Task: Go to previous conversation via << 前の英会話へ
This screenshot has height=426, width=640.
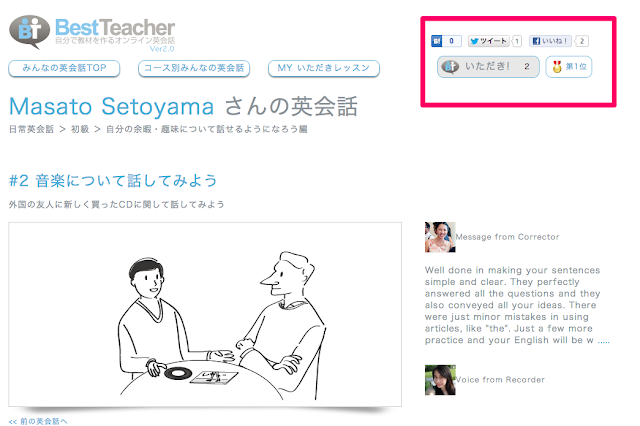Action: tap(38, 422)
